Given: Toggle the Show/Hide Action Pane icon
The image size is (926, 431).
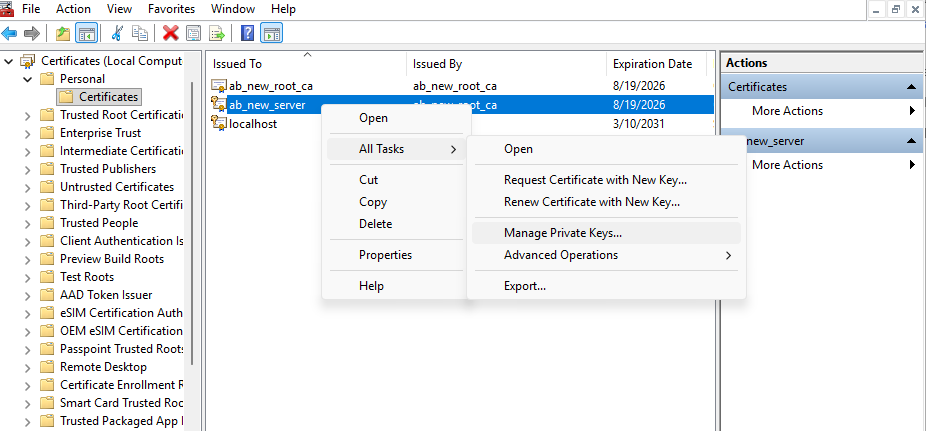Looking at the screenshot, I should point(272,33).
